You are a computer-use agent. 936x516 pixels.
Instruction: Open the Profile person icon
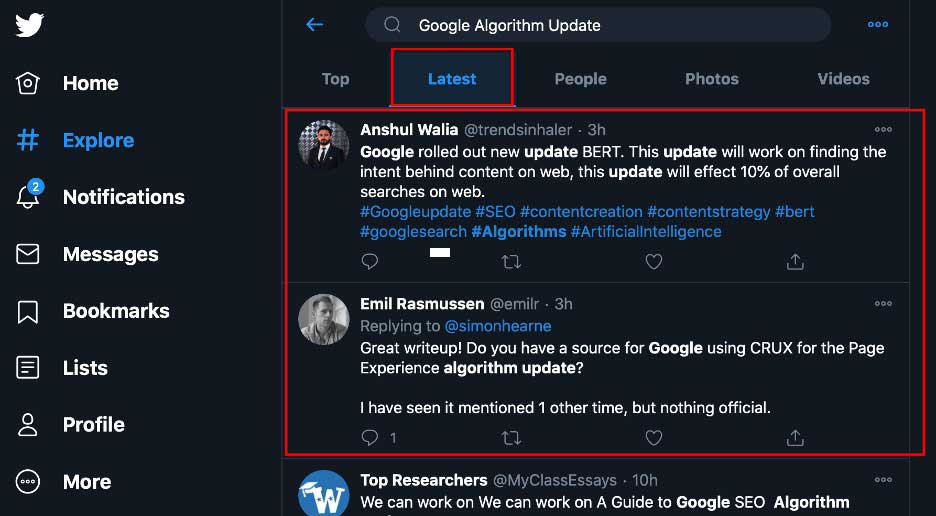tap(27, 425)
